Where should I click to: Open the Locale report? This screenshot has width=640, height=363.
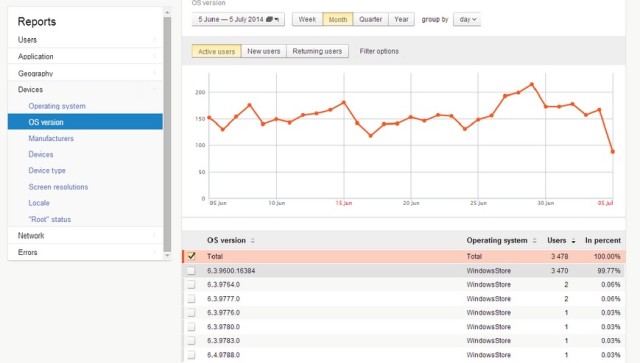(39, 203)
